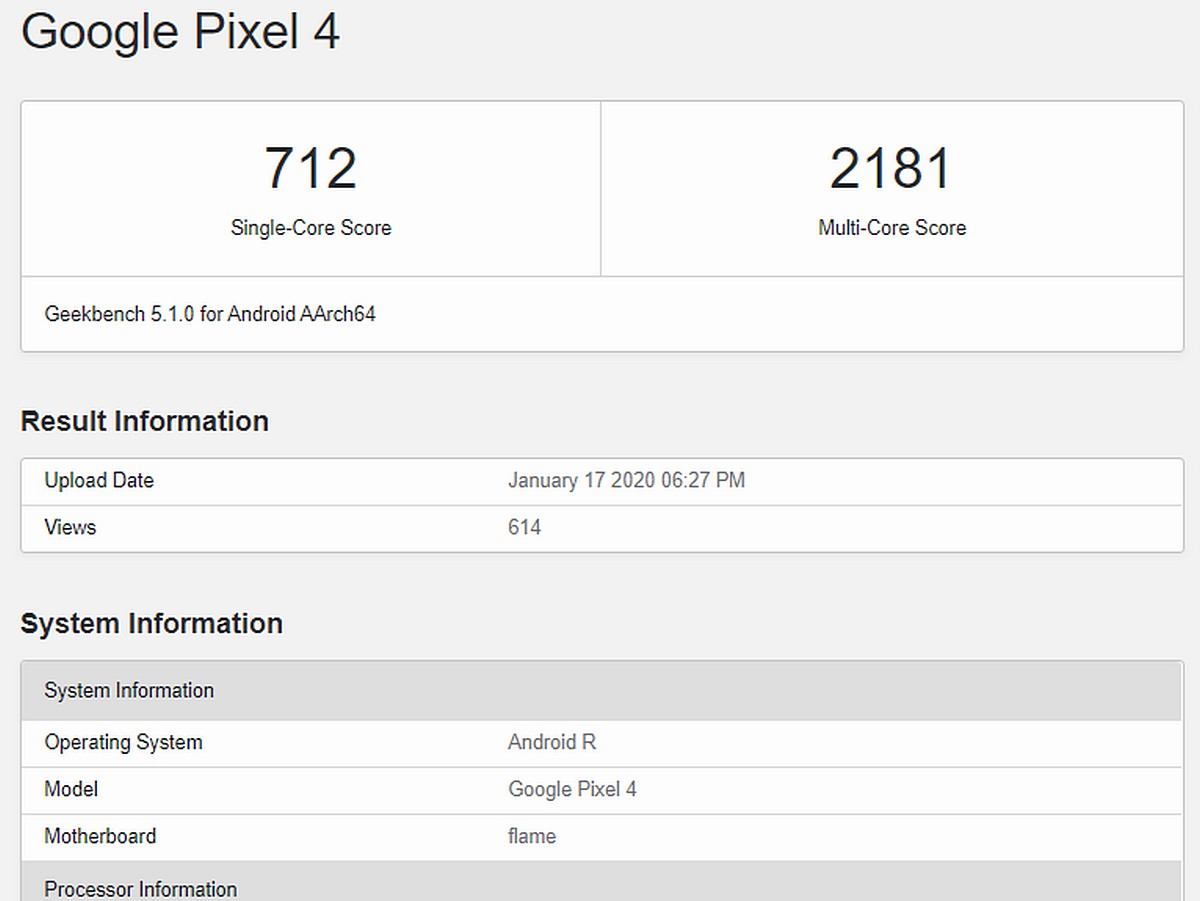Viewport: 1200px width, 901px height.
Task: Click the Single-Core Score label
Action: tap(311, 228)
